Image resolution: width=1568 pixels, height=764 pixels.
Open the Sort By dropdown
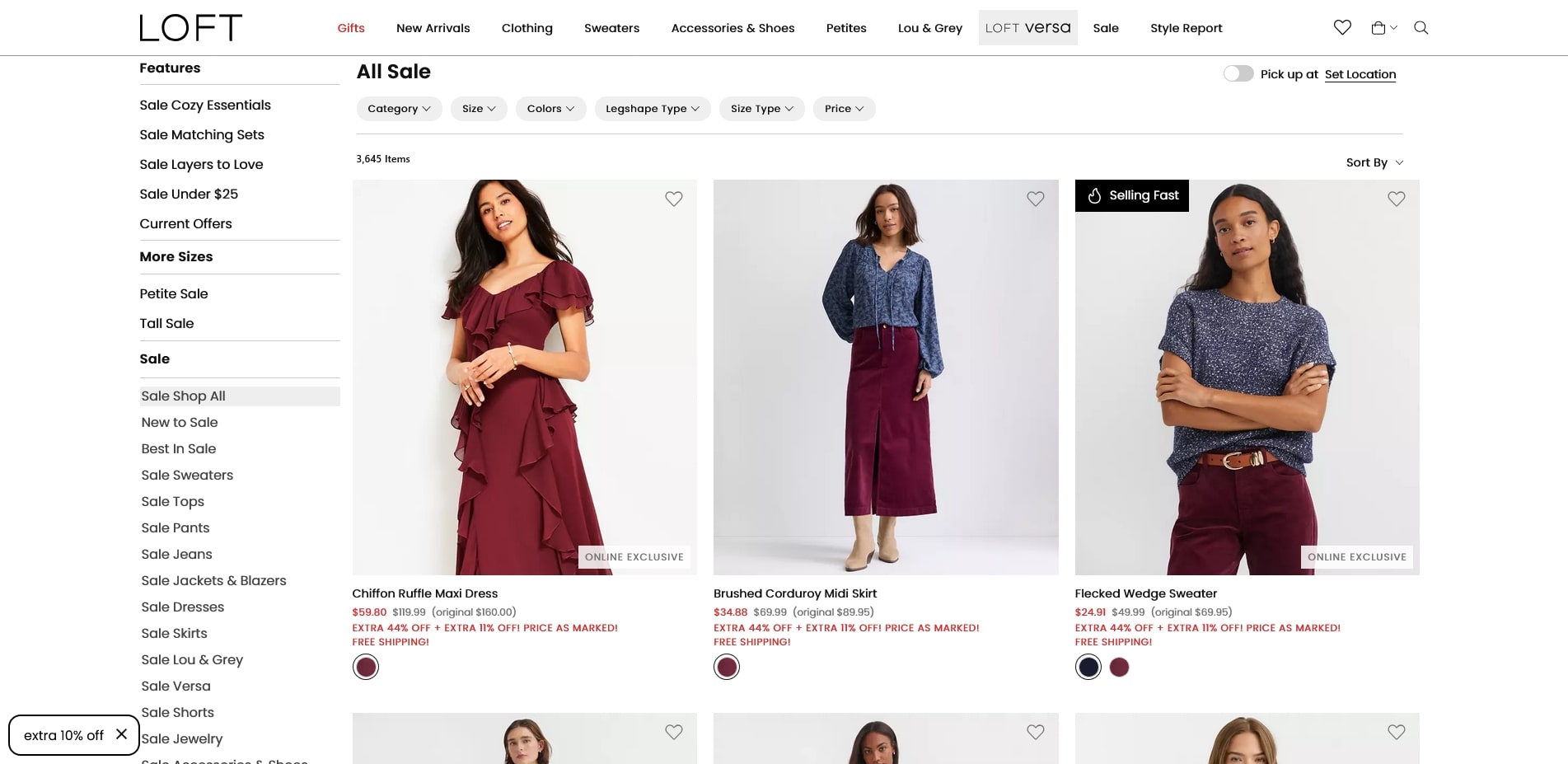point(1374,162)
